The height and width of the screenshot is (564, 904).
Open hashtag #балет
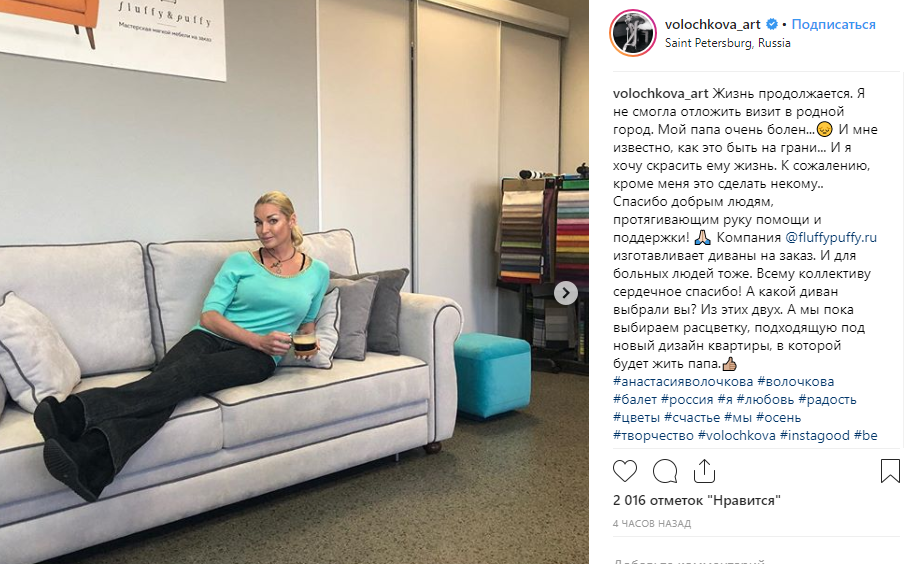pos(635,400)
